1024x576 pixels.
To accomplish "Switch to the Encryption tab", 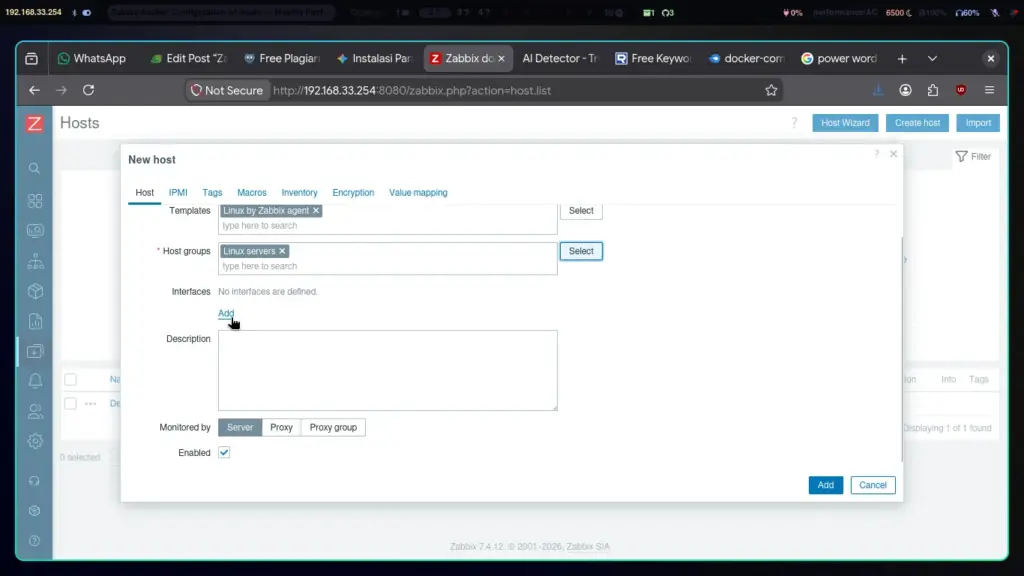I will [353, 193].
